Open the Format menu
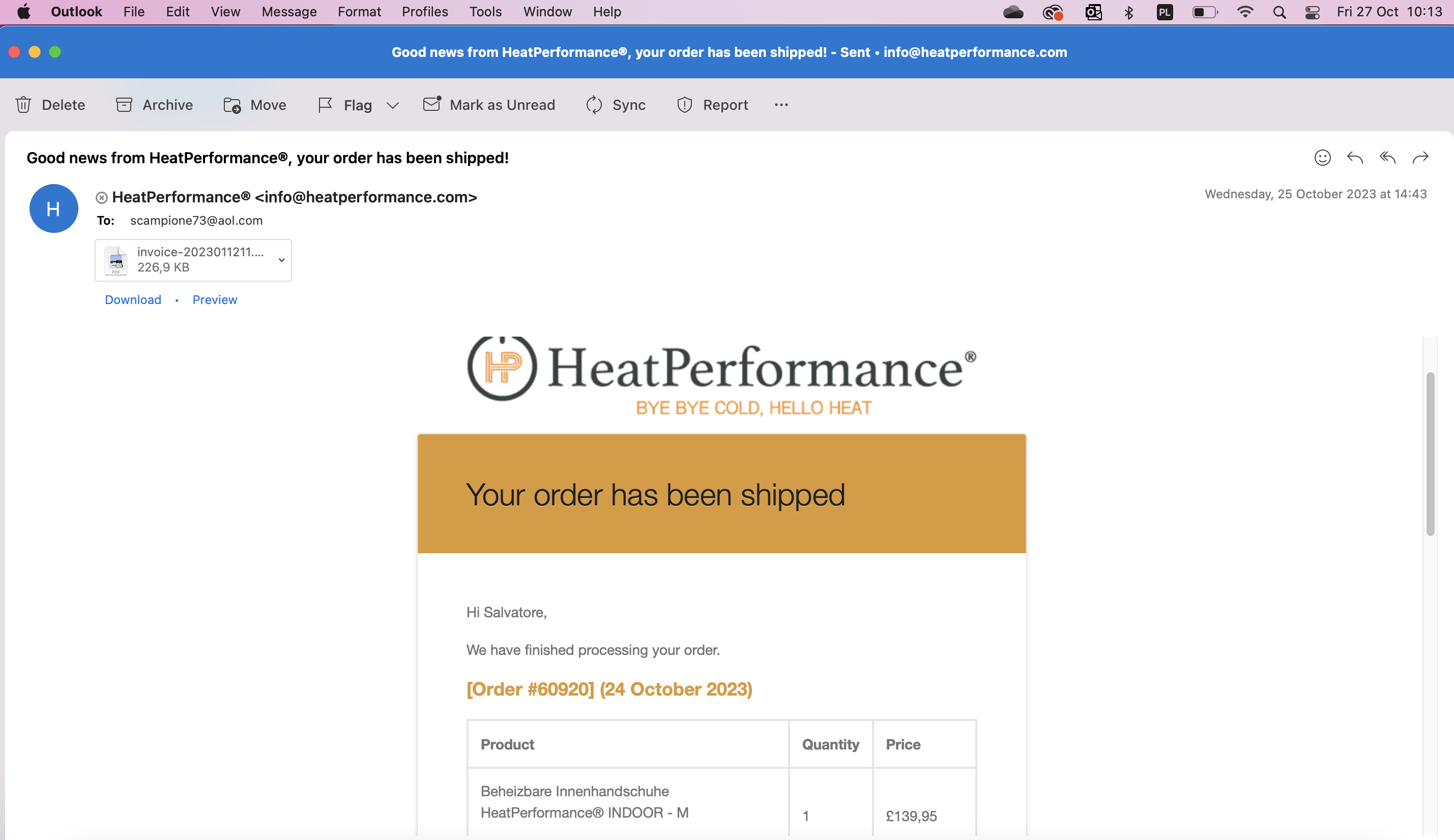1454x840 pixels. coord(360,12)
